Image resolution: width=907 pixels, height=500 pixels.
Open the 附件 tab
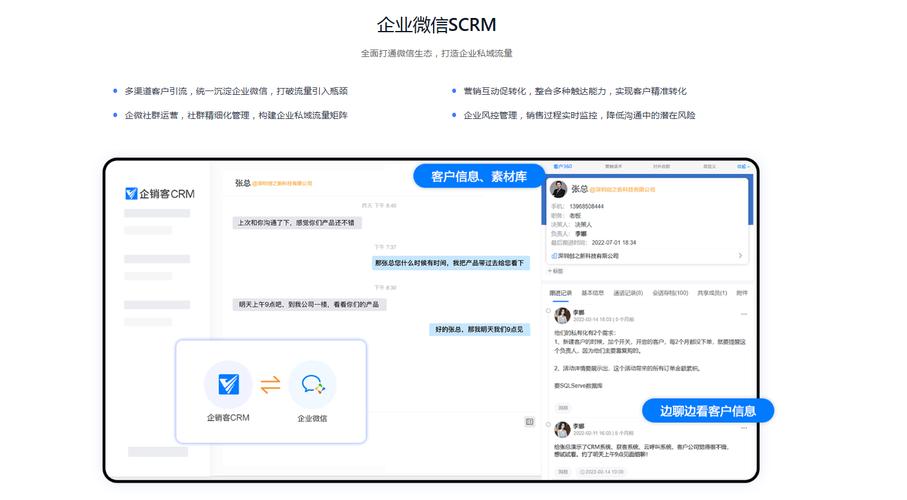pos(742,293)
